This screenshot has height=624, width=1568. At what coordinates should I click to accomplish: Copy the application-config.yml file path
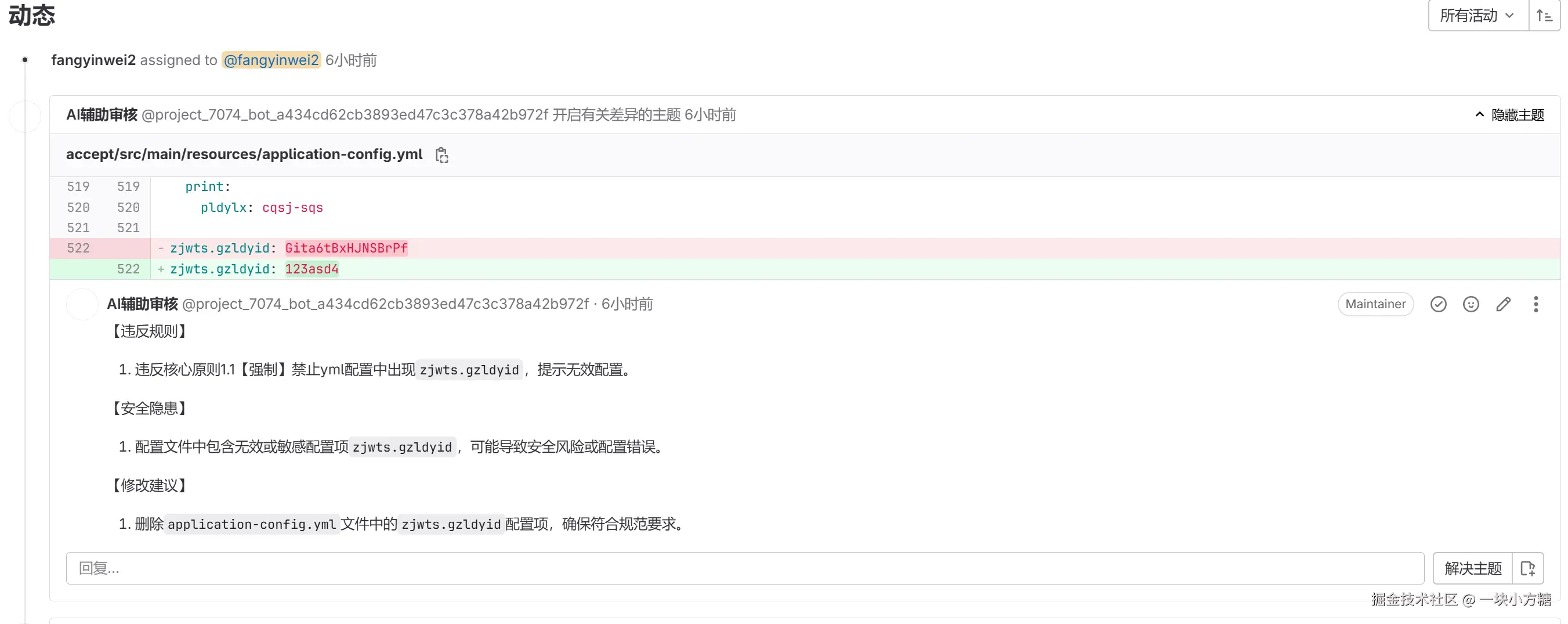click(x=442, y=156)
